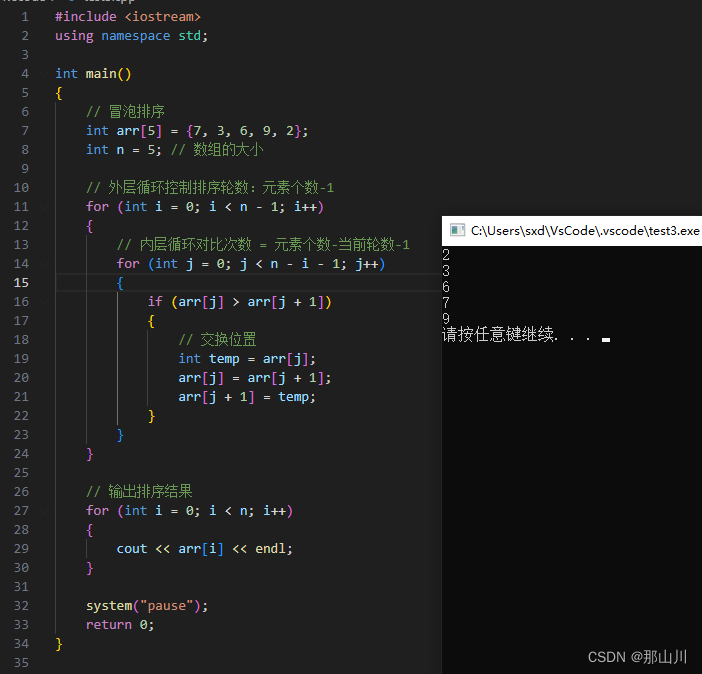Image resolution: width=702 pixels, height=674 pixels.
Task: Collapse the fold chevron at line 27 output for loop
Action: pos(44,511)
